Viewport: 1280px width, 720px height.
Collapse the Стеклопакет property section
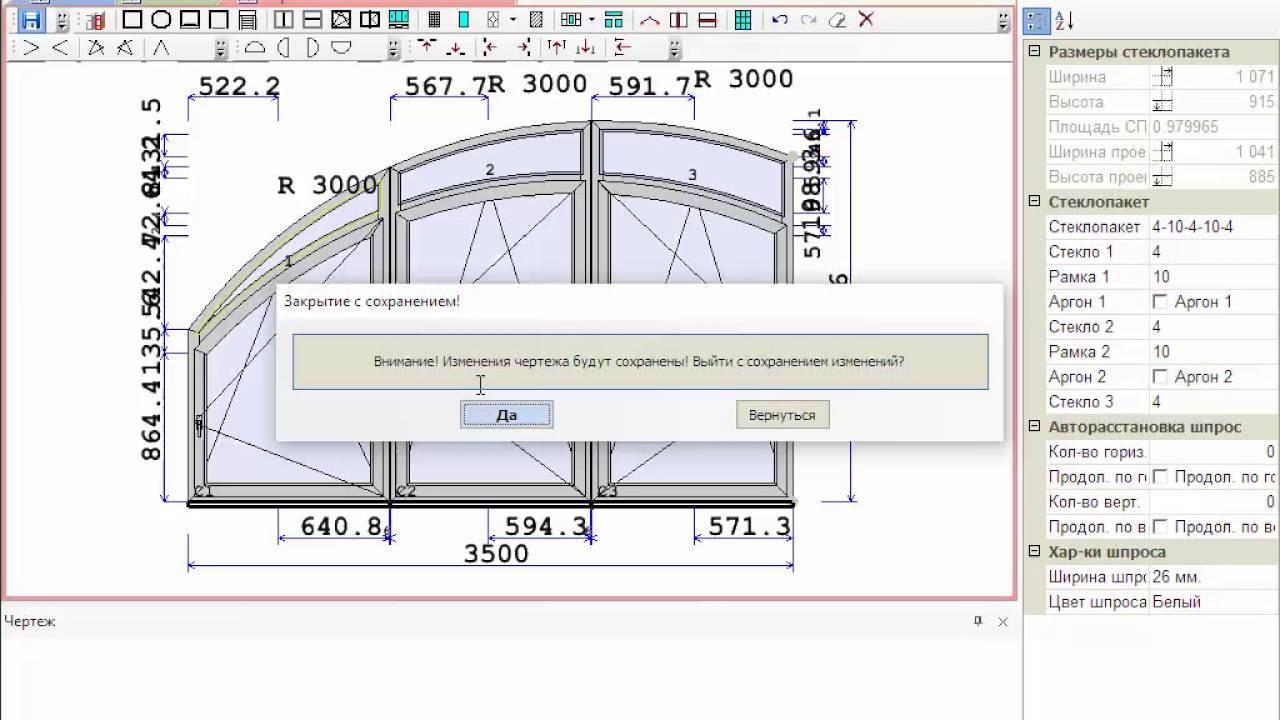(x=1035, y=202)
